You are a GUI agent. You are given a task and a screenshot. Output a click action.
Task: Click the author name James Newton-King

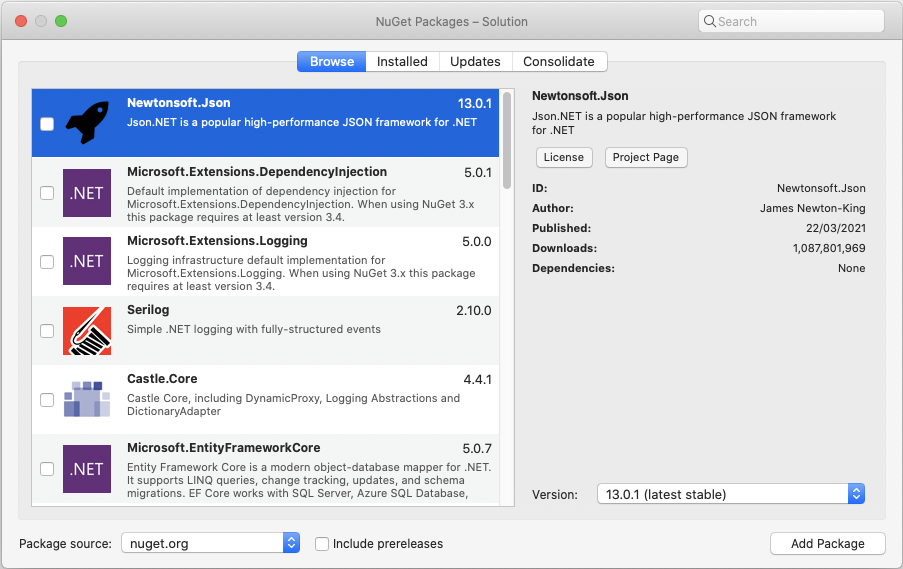[812, 208]
